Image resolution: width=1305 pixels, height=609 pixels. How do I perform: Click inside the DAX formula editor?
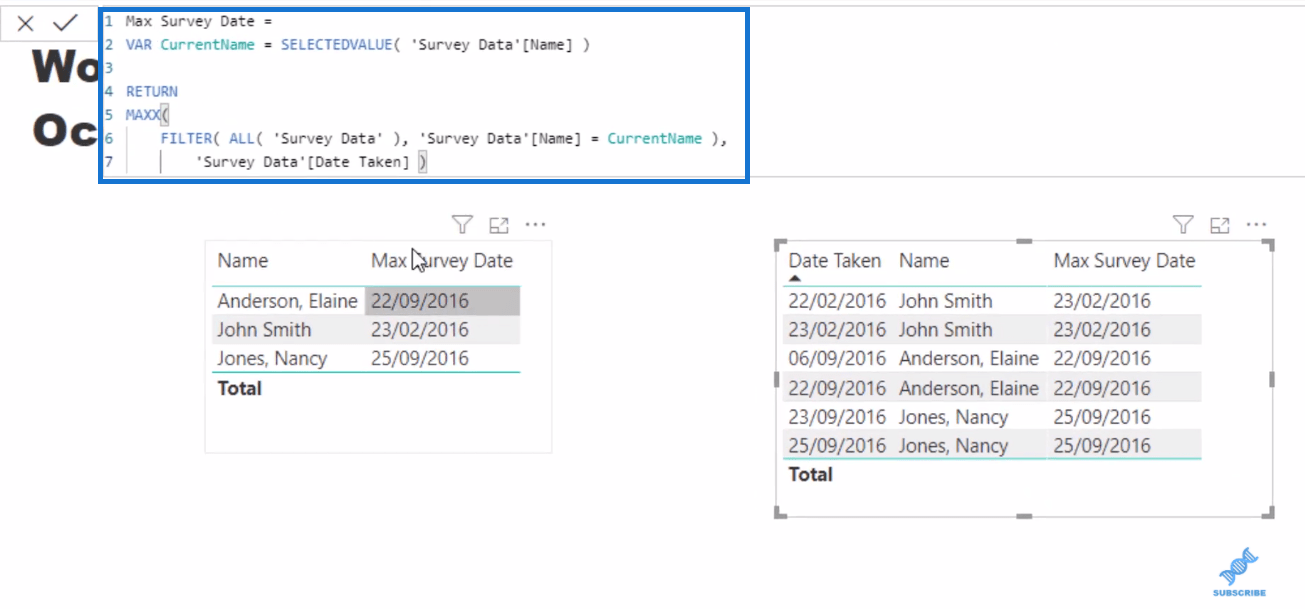click(x=423, y=96)
